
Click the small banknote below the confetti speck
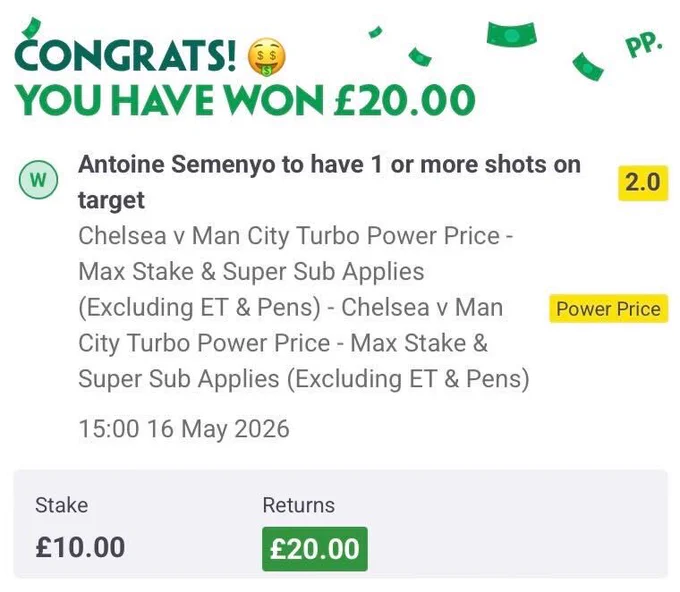pyautogui.click(x=420, y=56)
